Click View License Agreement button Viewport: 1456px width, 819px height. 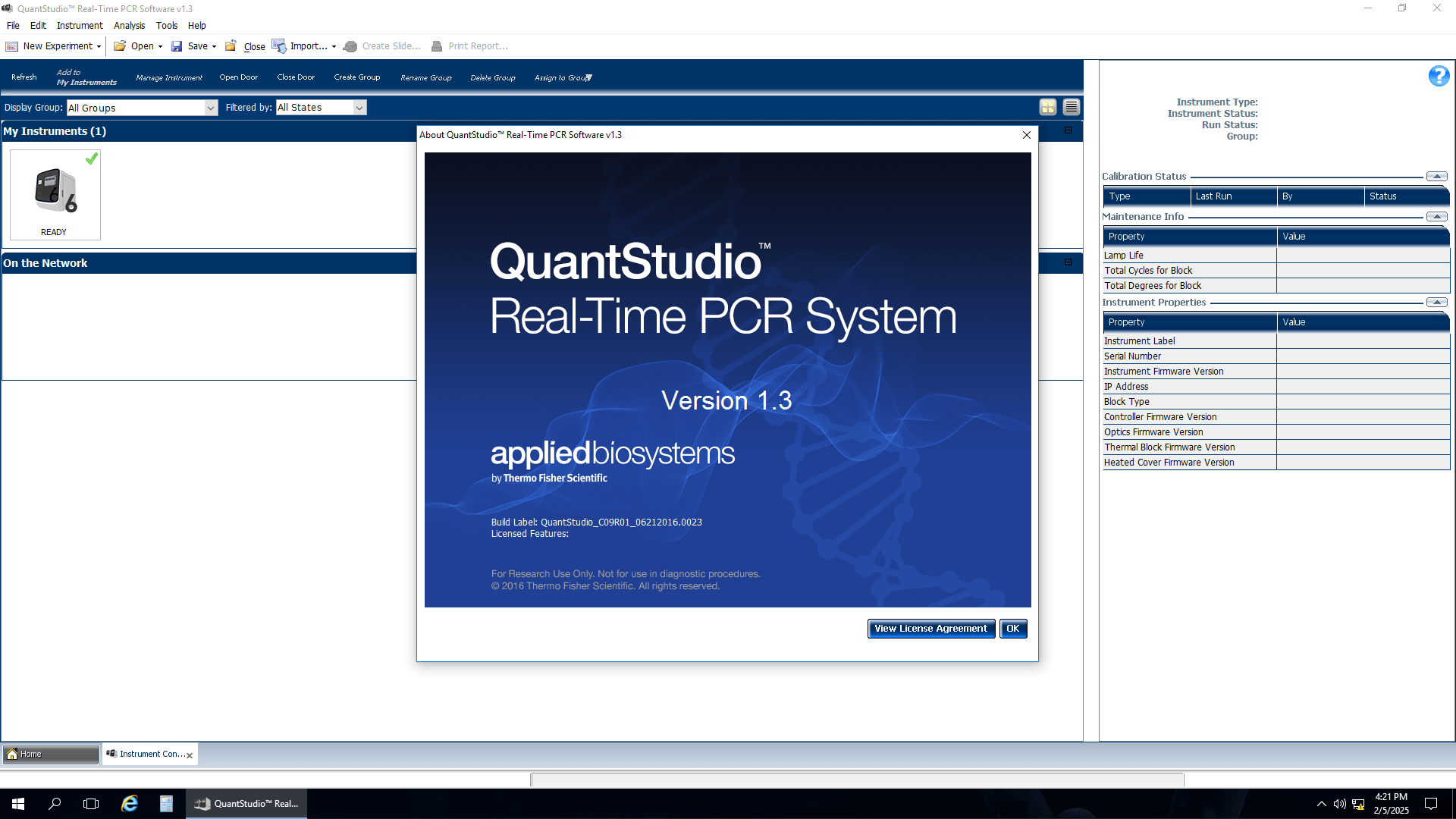click(930, 629)
